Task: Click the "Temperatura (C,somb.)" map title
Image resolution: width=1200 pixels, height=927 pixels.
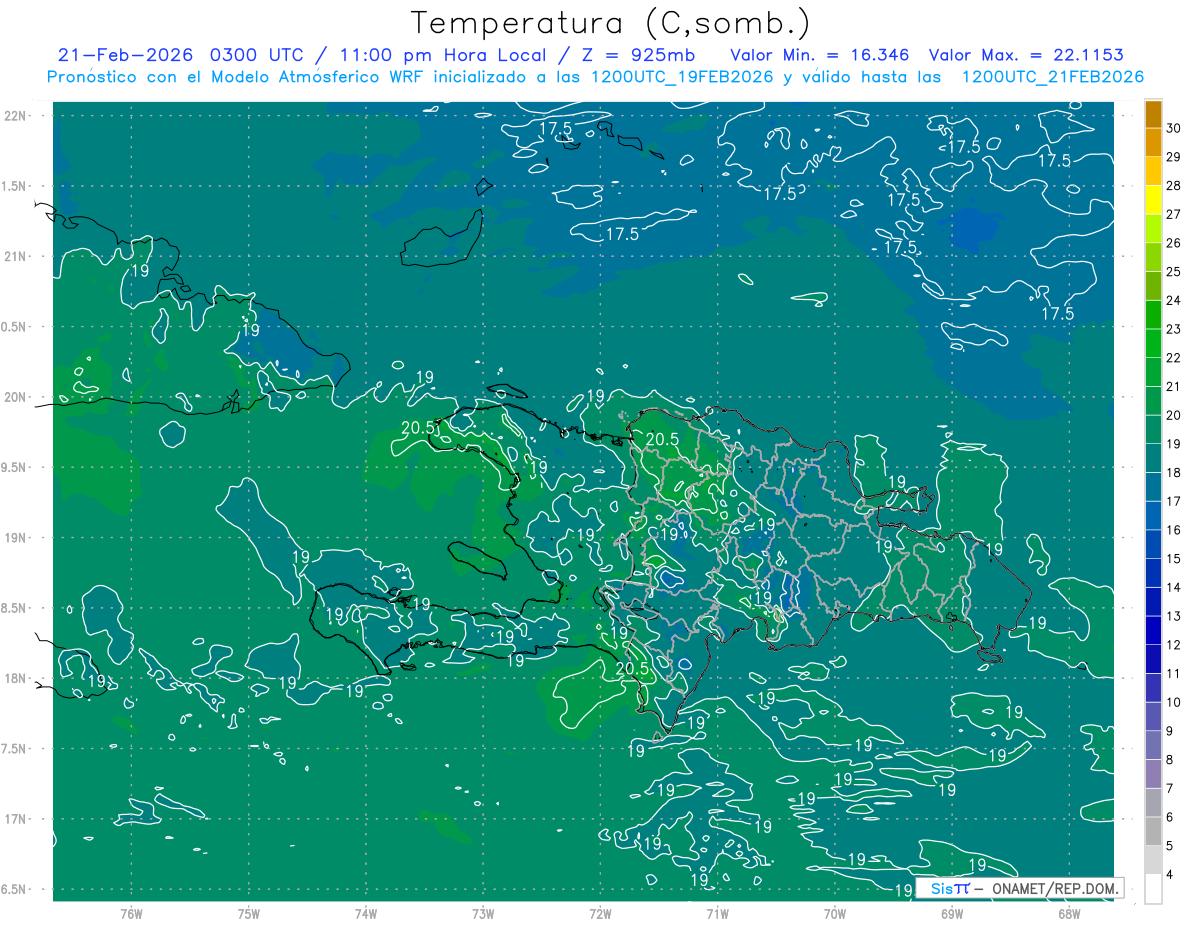Action: [x=611, y=23]
